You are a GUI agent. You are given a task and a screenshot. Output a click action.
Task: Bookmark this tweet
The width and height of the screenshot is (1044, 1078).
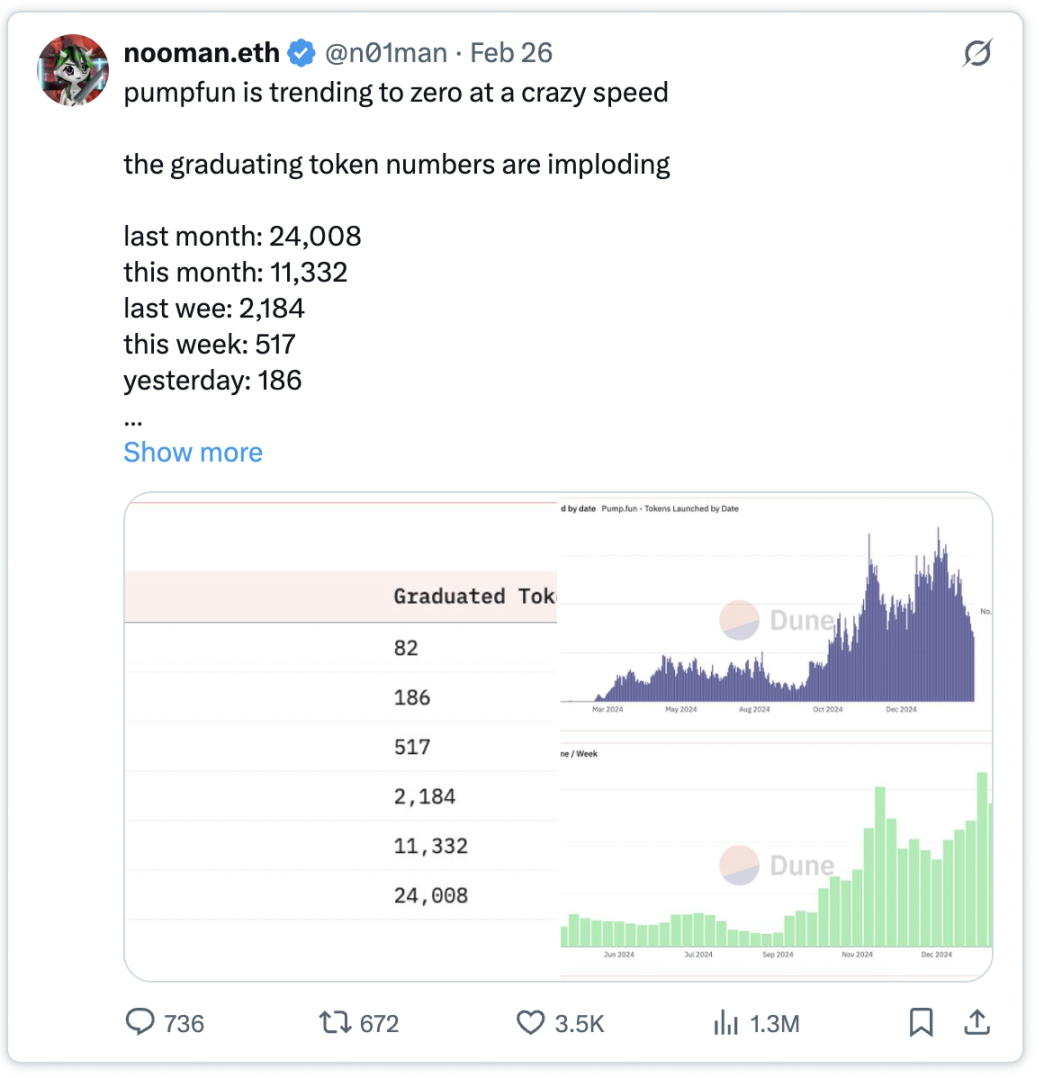pyautogui.click(x=921, y=1022)
